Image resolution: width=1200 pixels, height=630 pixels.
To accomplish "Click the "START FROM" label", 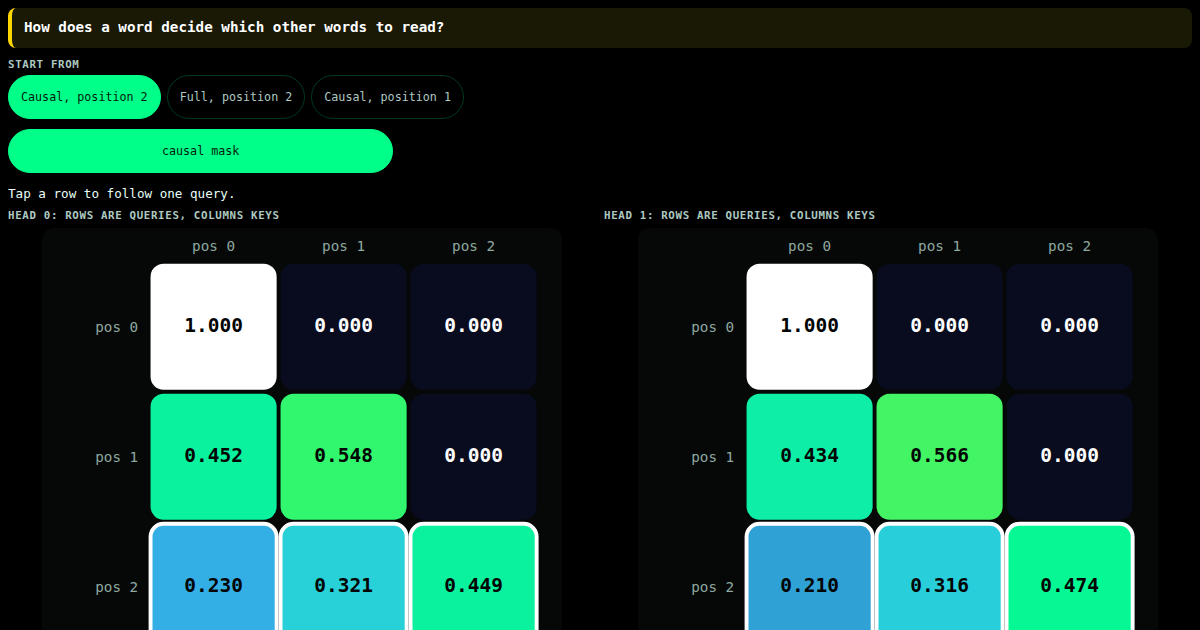I will pyautogui.click(x=44, y=64).
